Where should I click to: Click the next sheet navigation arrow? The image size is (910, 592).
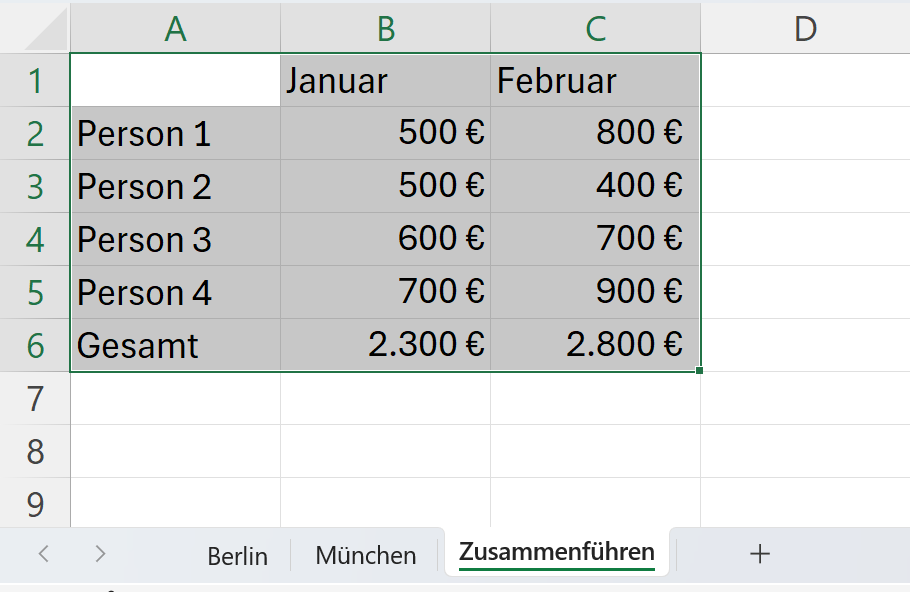tap(99, 553)
